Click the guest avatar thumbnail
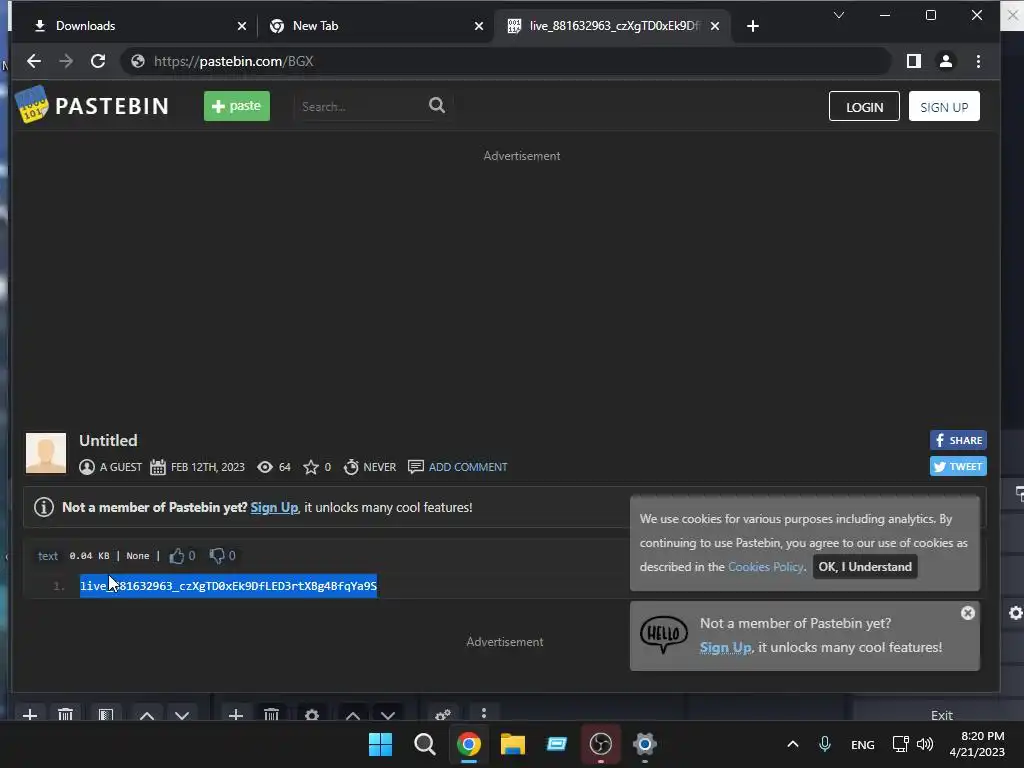This screenshot has width=1024, height=768. [x=46, y=453]
